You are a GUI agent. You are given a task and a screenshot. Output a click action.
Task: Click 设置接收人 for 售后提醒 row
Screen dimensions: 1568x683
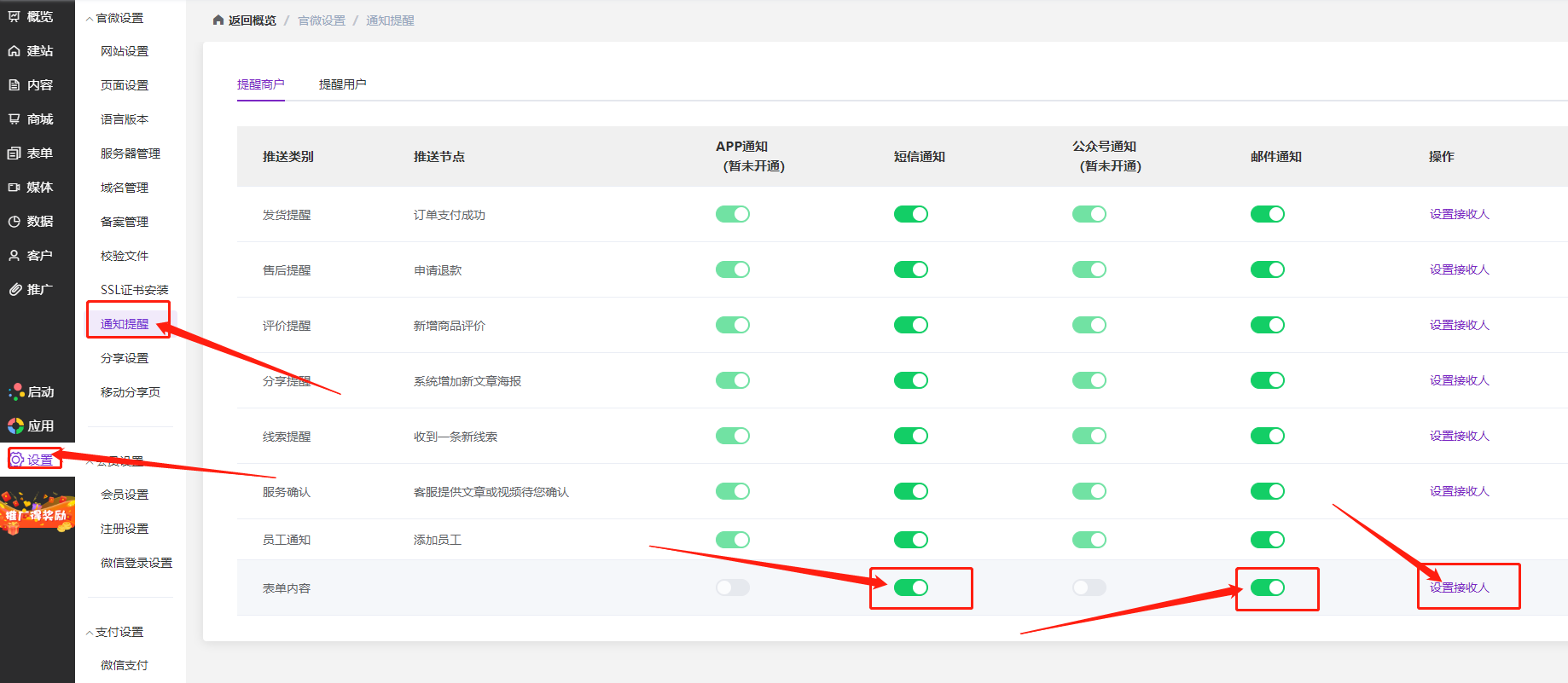[x=1459, y=269]
